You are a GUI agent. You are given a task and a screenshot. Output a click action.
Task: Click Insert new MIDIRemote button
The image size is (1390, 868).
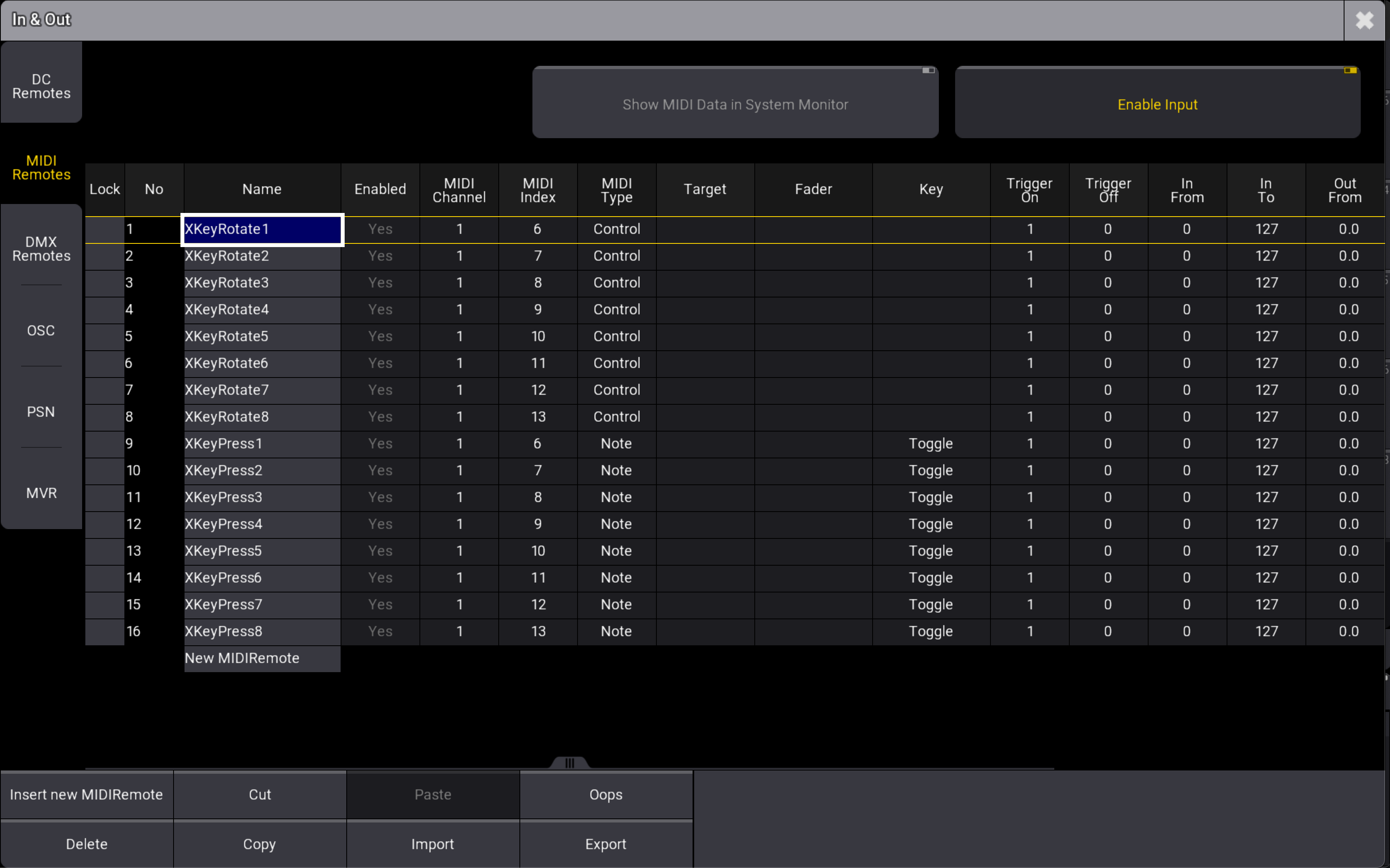point(87,794)
